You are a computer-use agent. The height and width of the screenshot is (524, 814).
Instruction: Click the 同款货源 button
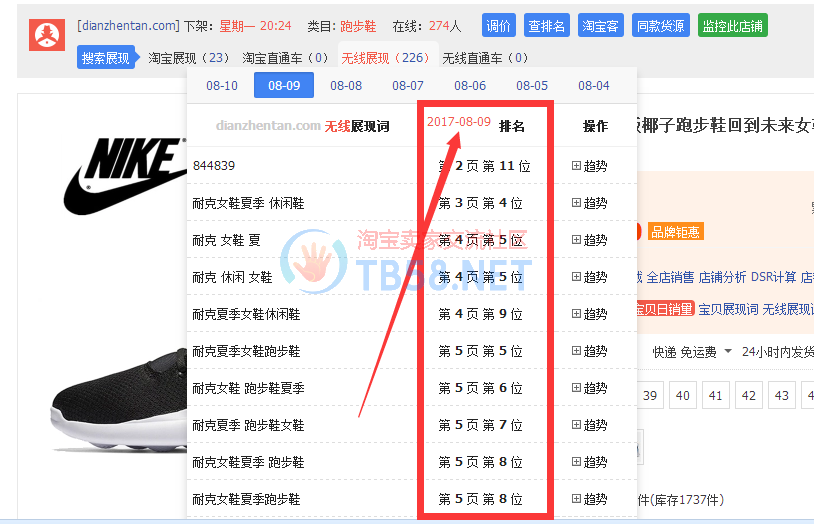[x=660, y=25]
